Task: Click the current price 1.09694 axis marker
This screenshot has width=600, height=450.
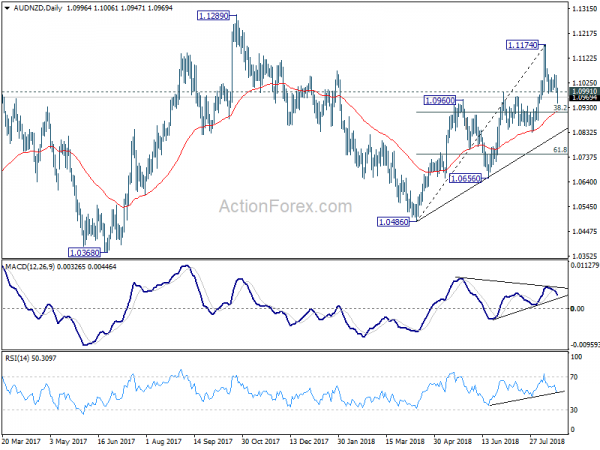Action: (583, 97)
